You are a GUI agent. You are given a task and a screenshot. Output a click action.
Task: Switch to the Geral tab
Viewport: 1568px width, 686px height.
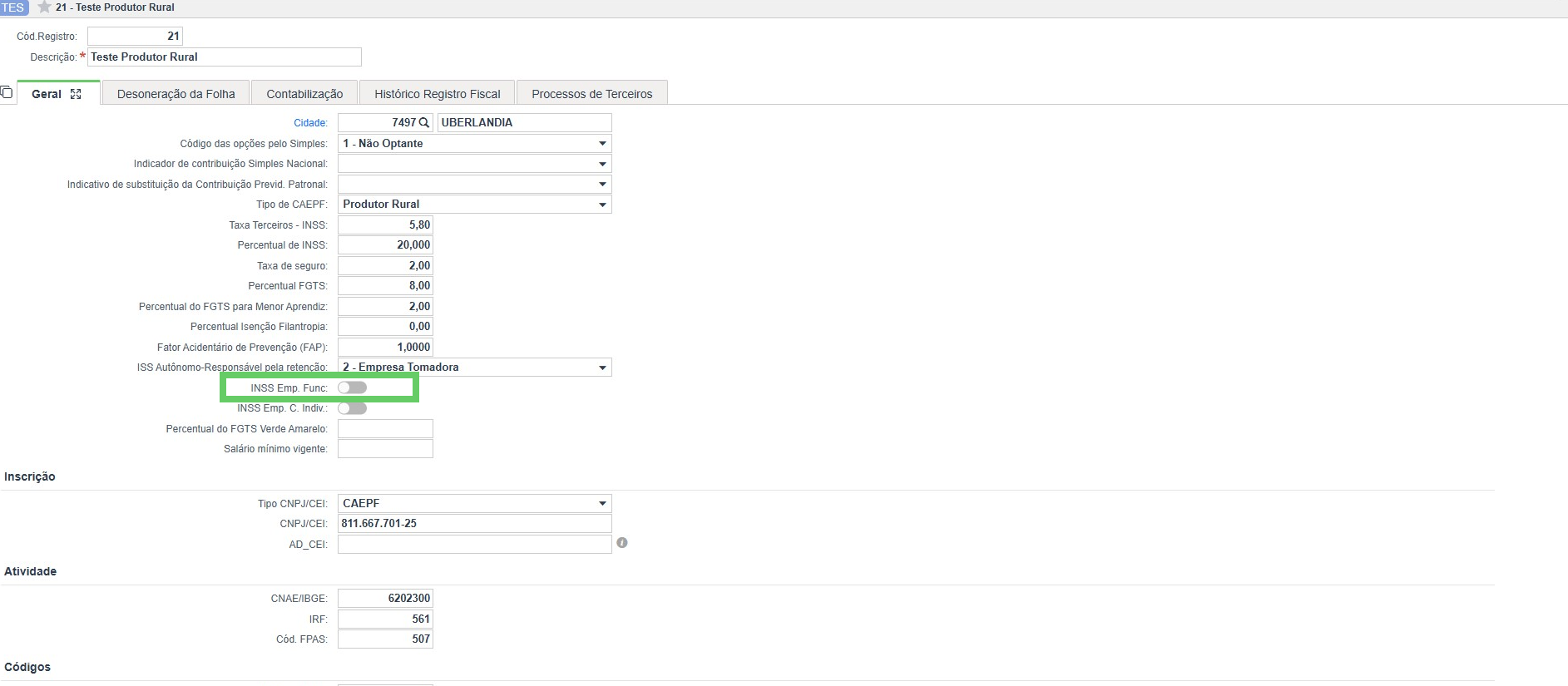58,93
